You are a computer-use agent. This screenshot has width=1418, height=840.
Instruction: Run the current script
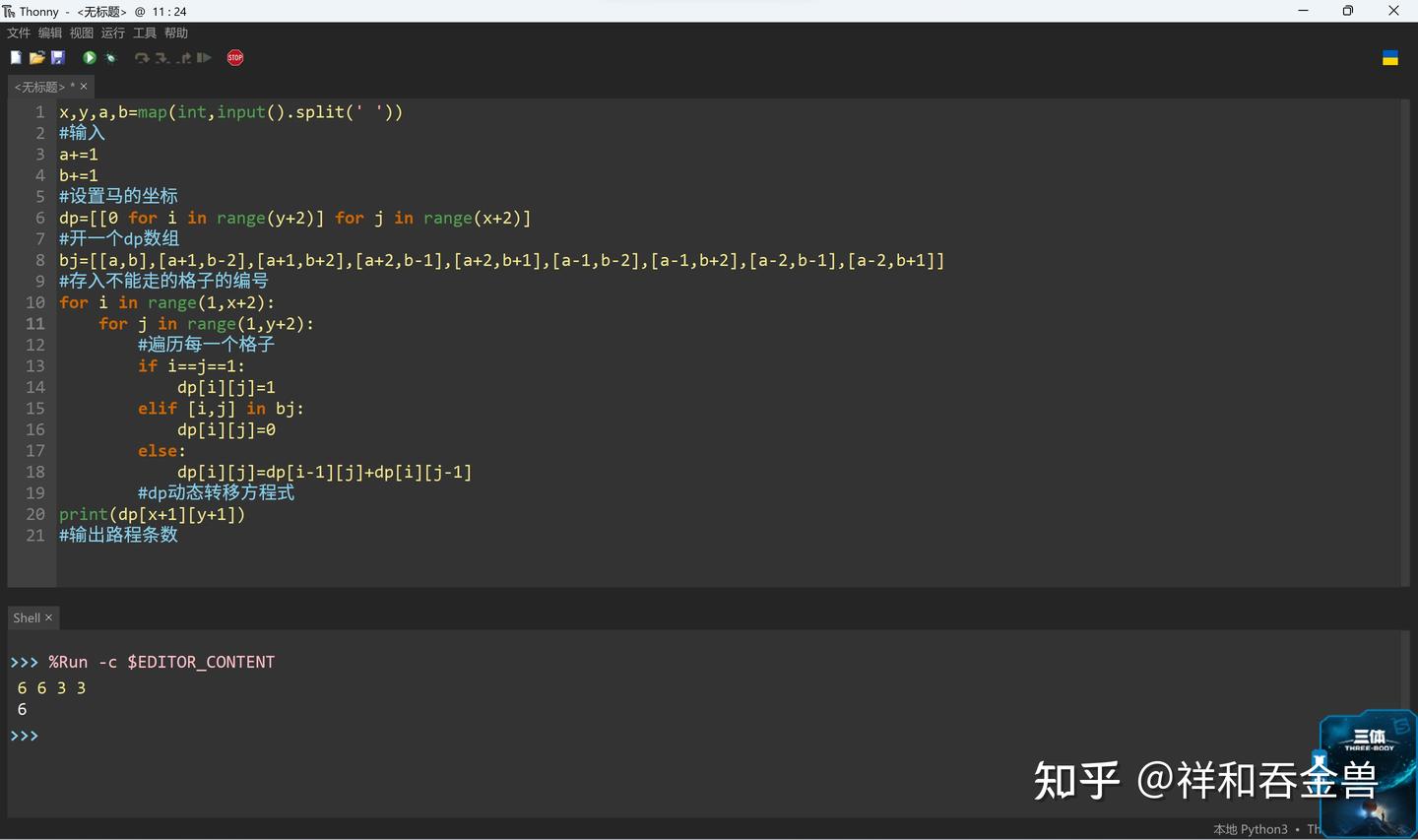(x=89, y=57)
